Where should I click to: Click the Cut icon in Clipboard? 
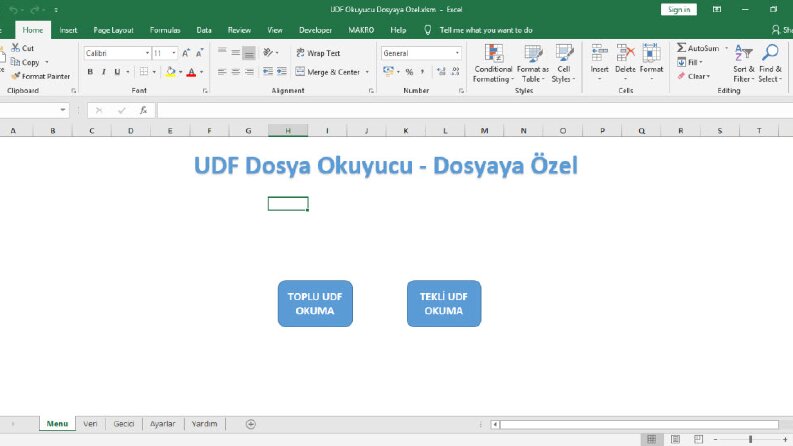[x=16, y=48]
